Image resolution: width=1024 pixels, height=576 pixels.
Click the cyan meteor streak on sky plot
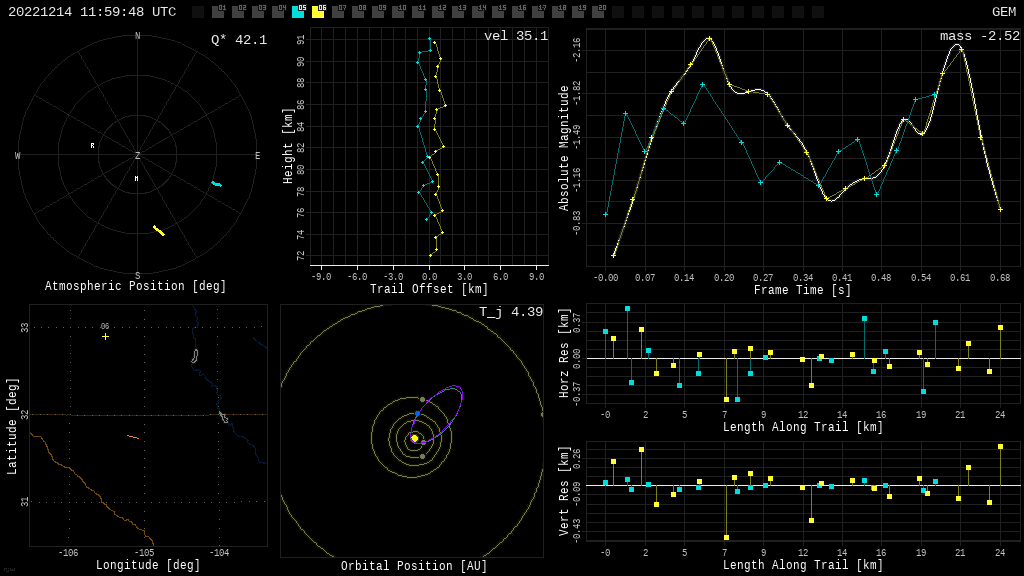[x=216, y=184]
